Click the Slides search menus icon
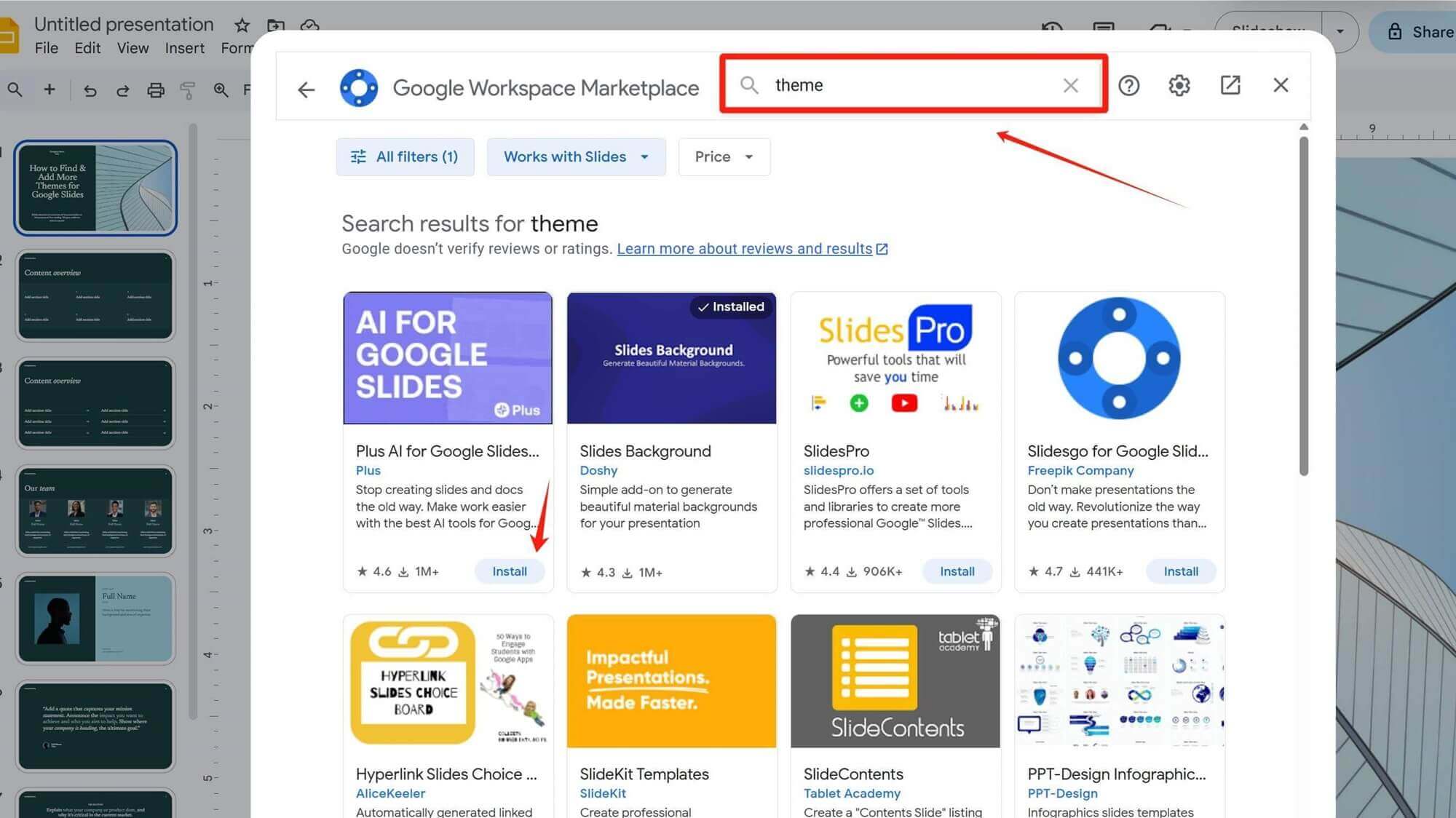This screenshot has width=1456, height=818. point(15,90)
